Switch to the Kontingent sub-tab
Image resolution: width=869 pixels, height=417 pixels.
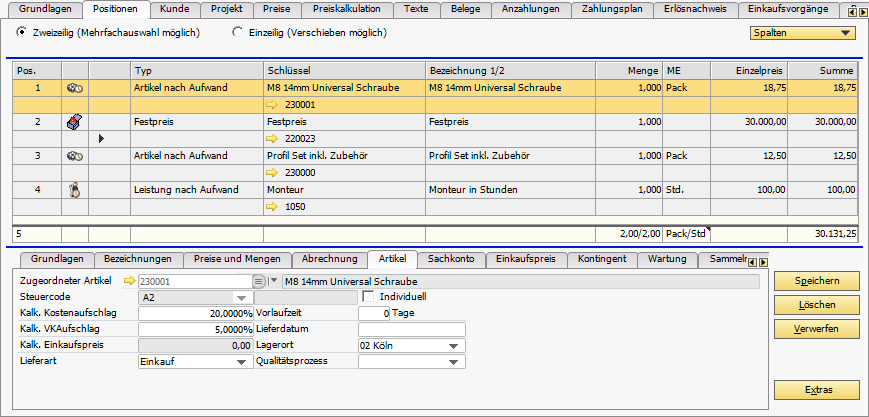[x=602, y=259]
